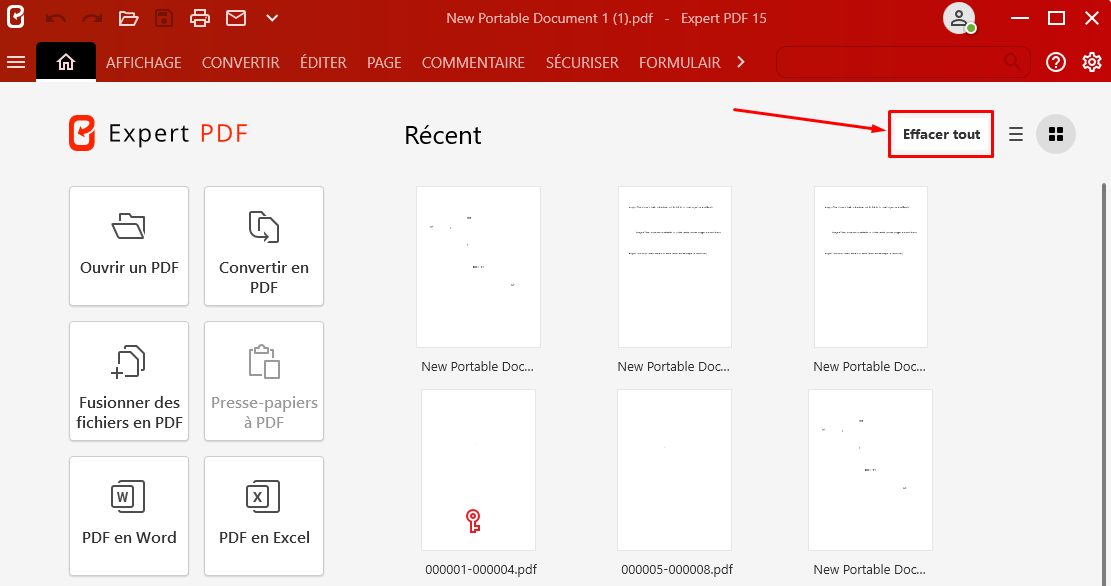Viewport: 1111px width, 586px height.
Task: Click the redo arrow in the title bar
Action: pos(92,18)
